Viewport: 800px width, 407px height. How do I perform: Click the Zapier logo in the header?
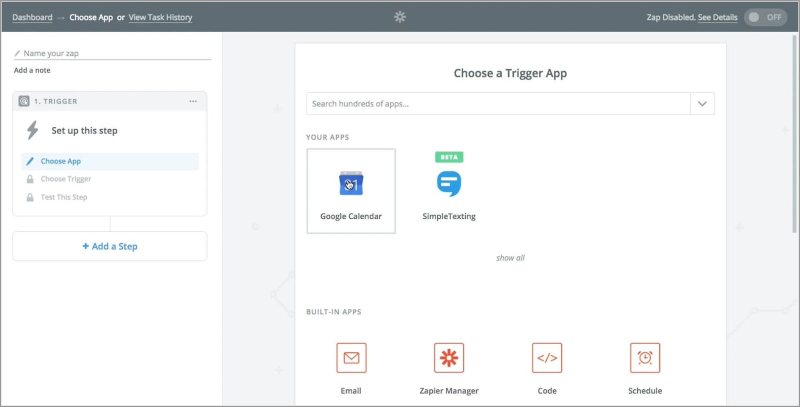[400, 17]
